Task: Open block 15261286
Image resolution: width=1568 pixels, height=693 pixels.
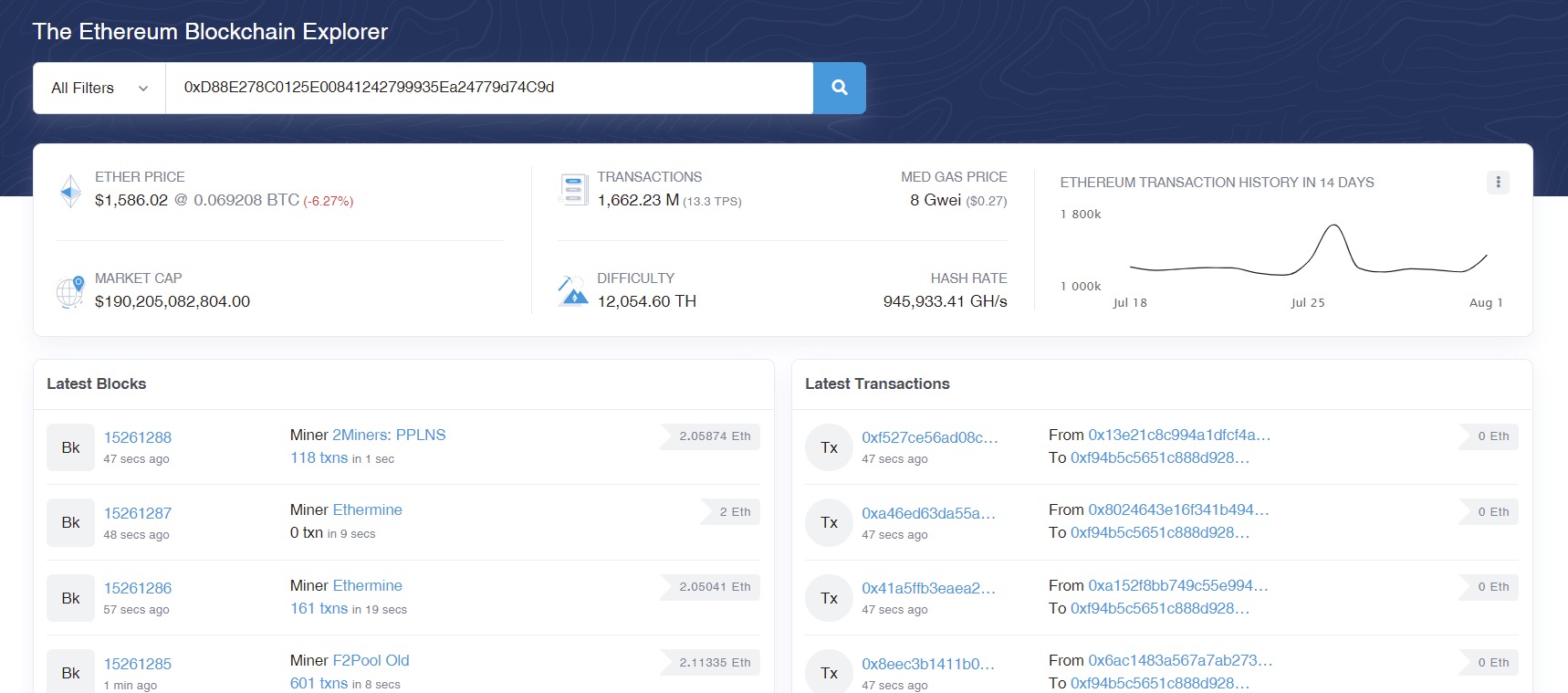Action: pyautogui.click(x=138, y=588)
